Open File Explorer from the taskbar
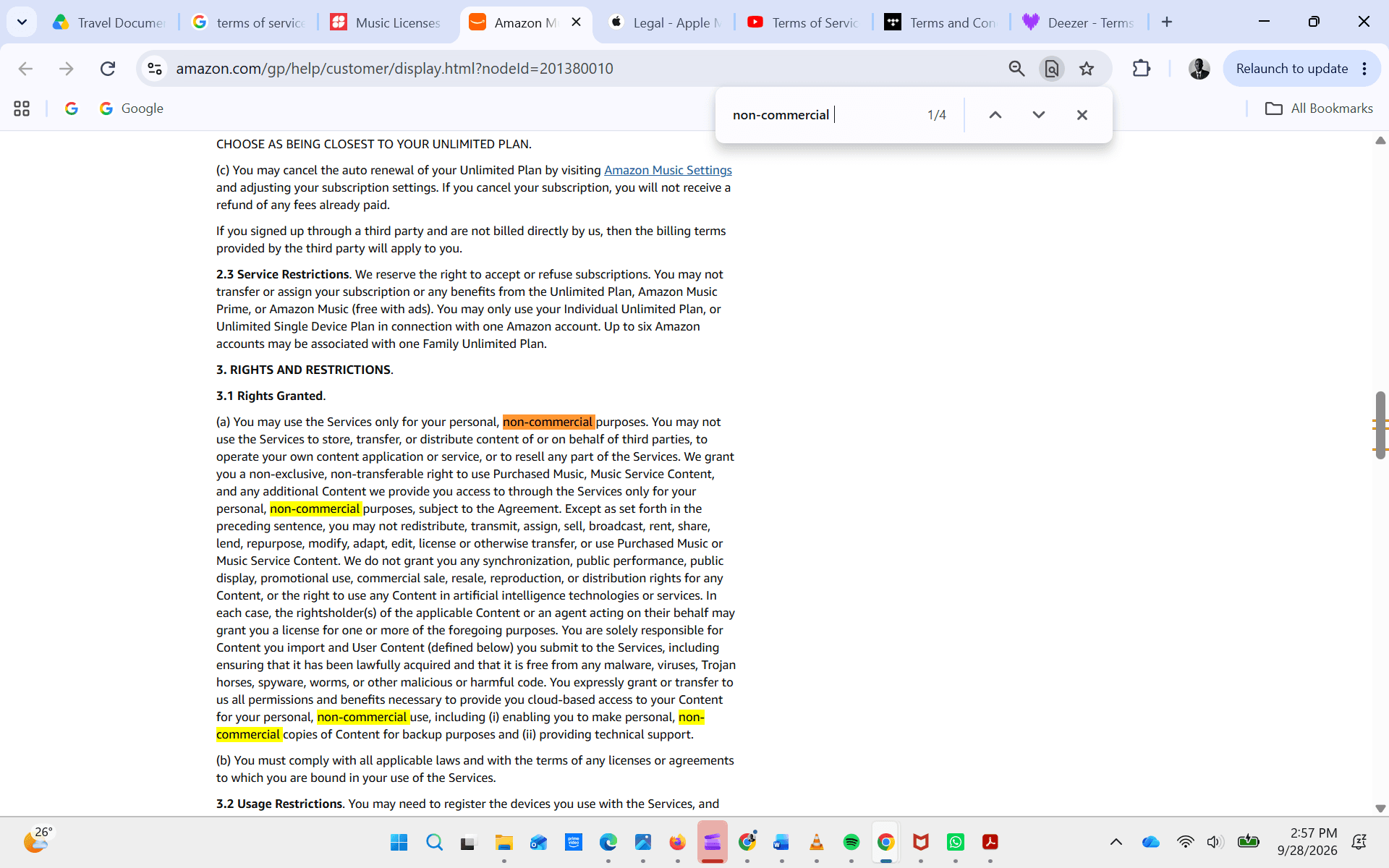Image resolution: width=1389 pixels, height=868 pixels. tap(504, 842)
